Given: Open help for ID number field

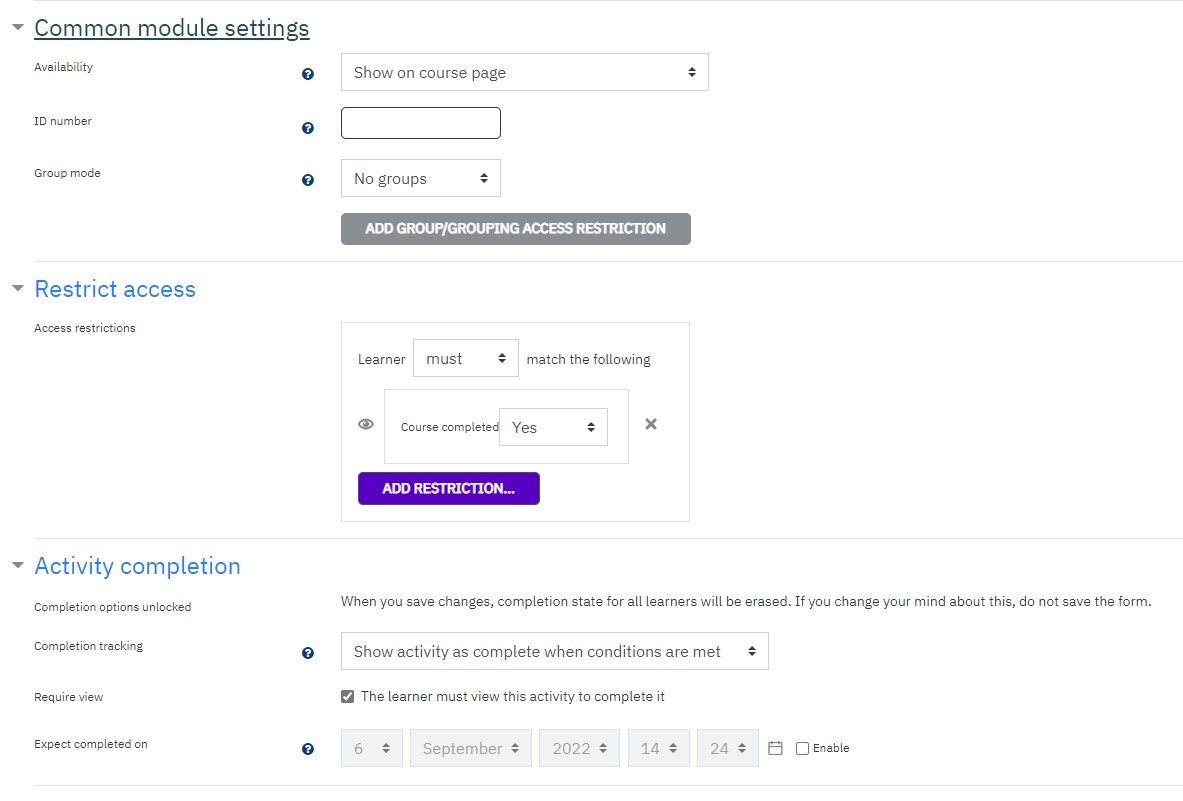Looking at the screenshot, I should point(308,128).
